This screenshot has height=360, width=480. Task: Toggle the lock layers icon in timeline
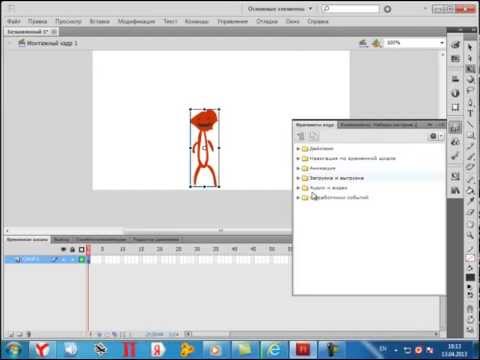pyautogui.click(x=72, y=249)
